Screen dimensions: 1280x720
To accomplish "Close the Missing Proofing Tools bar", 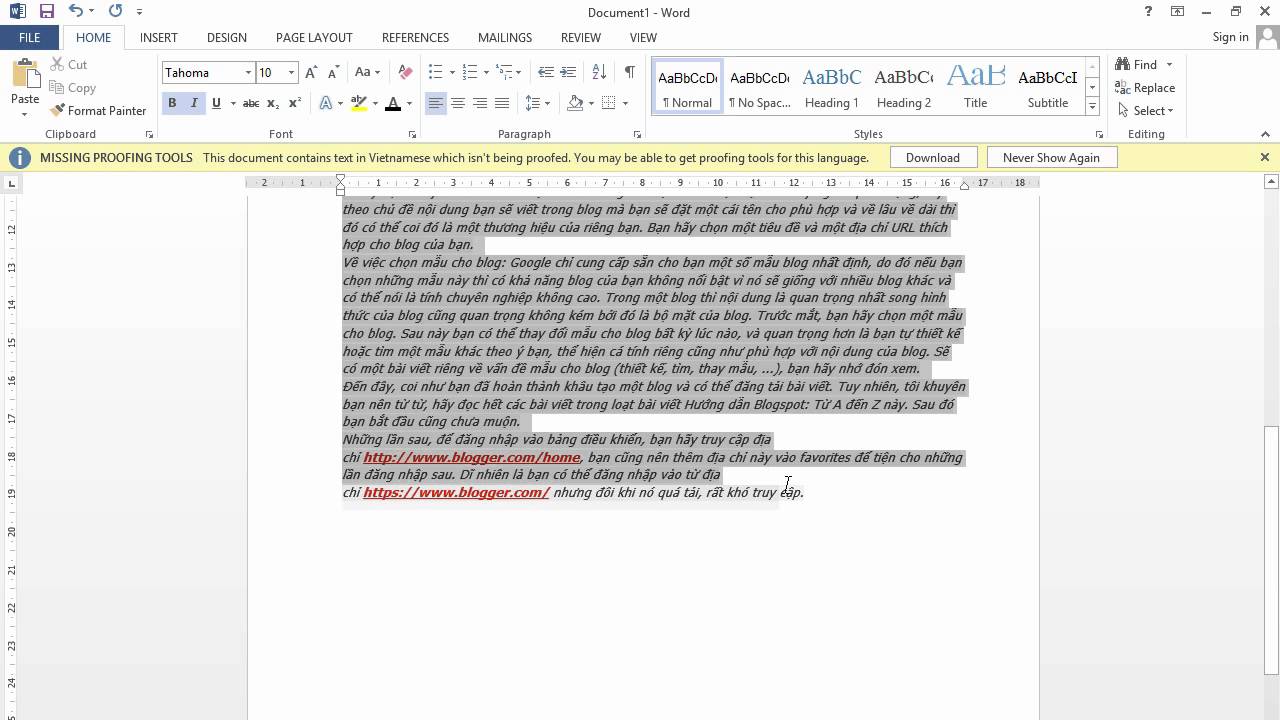I will 1264,157.
